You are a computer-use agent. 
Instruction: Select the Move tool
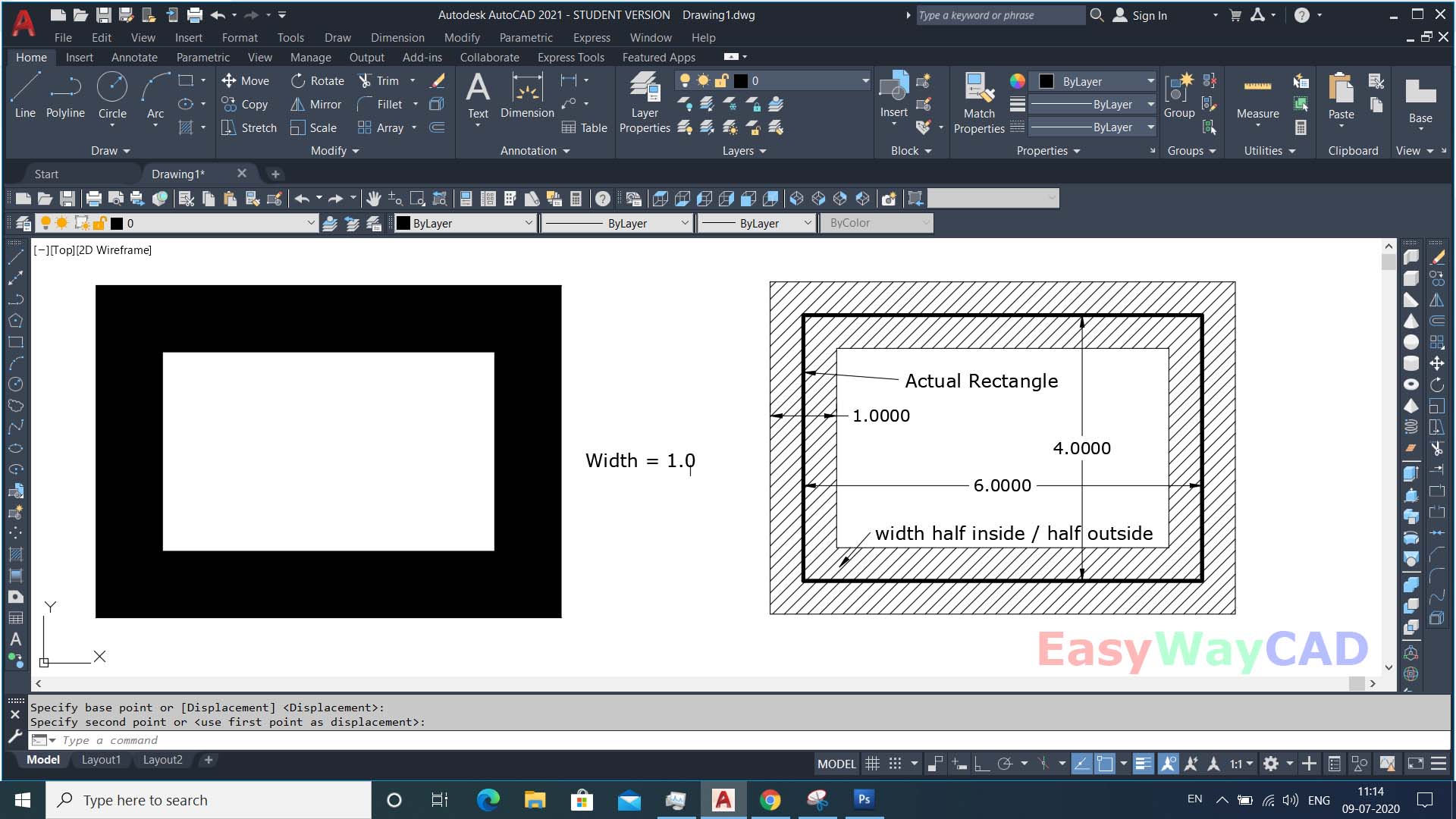[246, 80]
